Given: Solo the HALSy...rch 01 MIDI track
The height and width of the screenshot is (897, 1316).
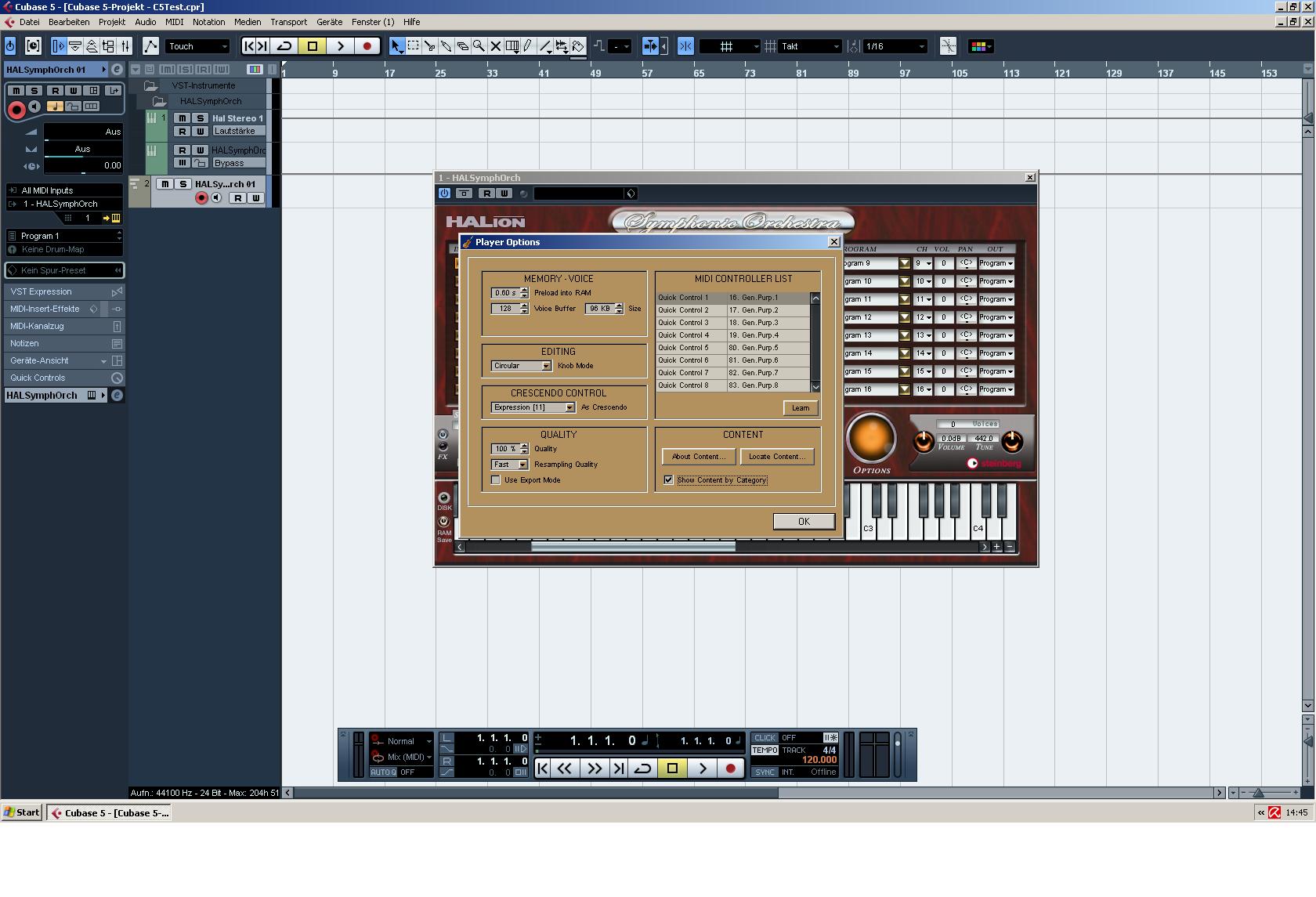Looking at the screenshot, I should coord(183,184).
